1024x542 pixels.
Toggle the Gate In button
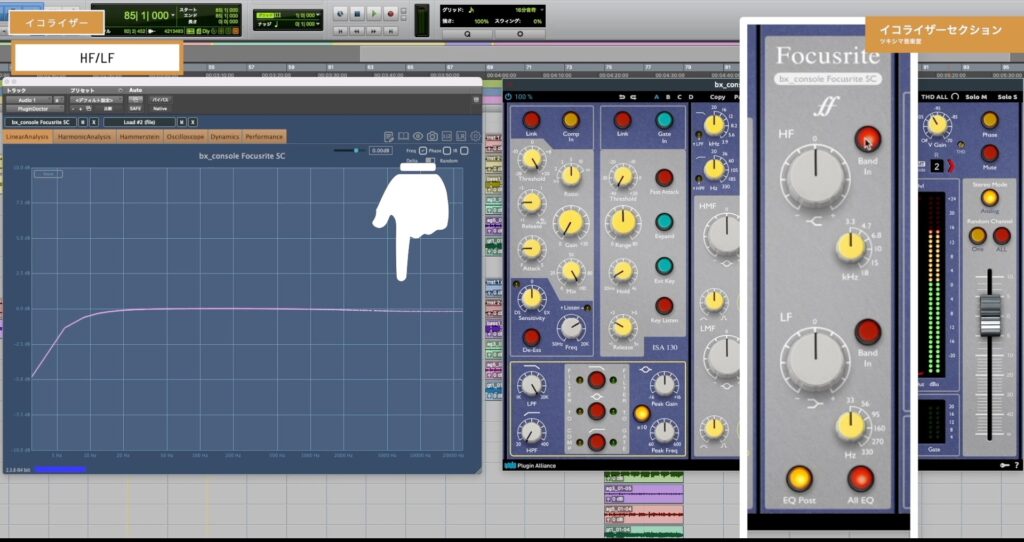(x=664, y=120)
